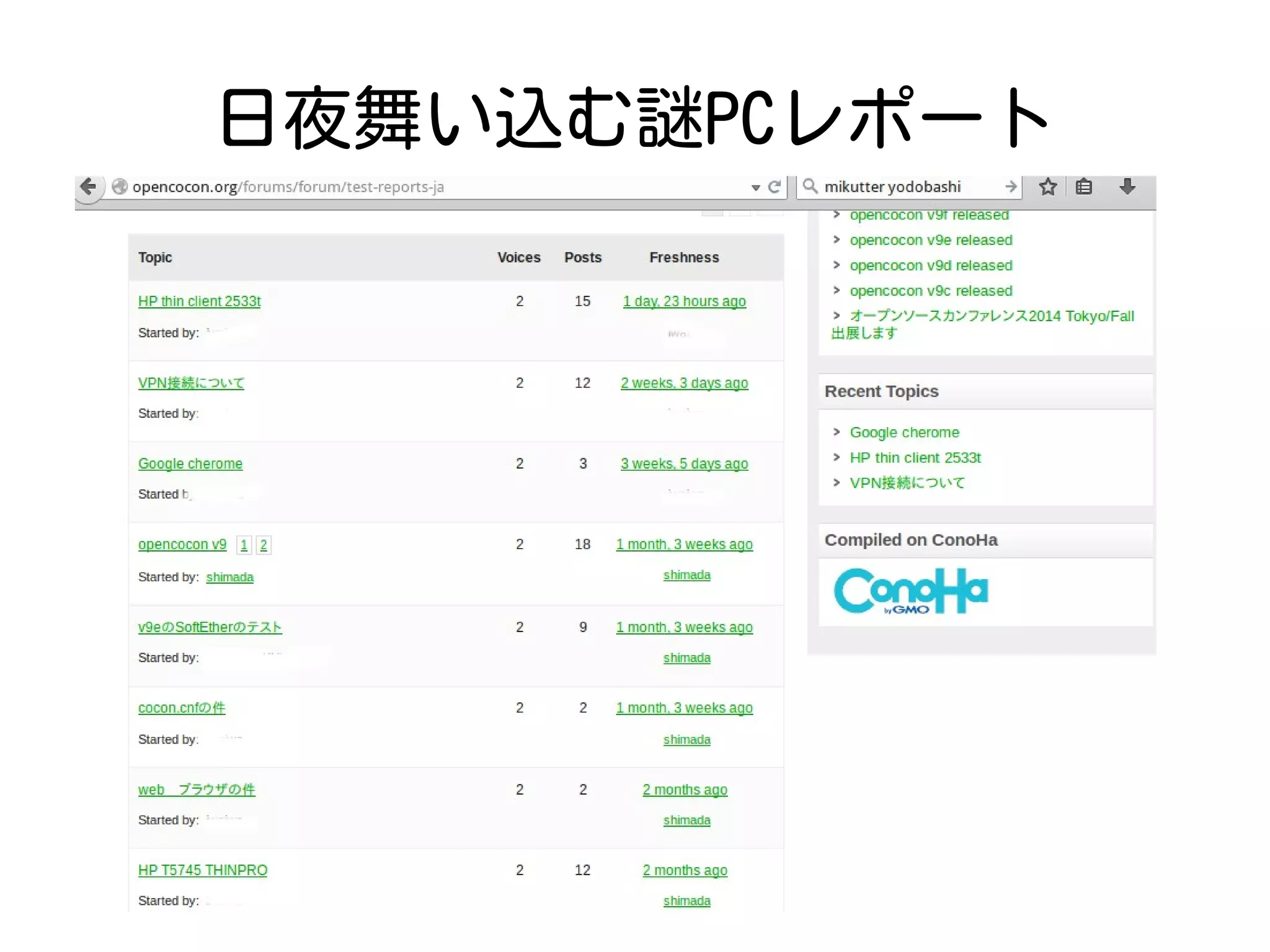
Task: Click shimada under SoftEther row freshness
Action: pos(687,658)
